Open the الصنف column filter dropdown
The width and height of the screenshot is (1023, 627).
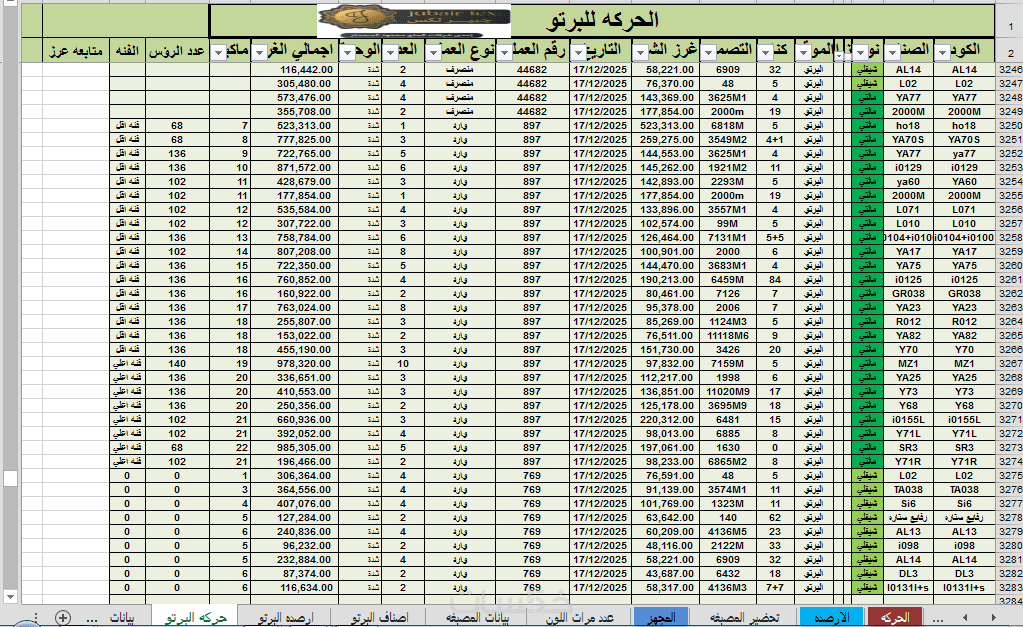[893, 52]
